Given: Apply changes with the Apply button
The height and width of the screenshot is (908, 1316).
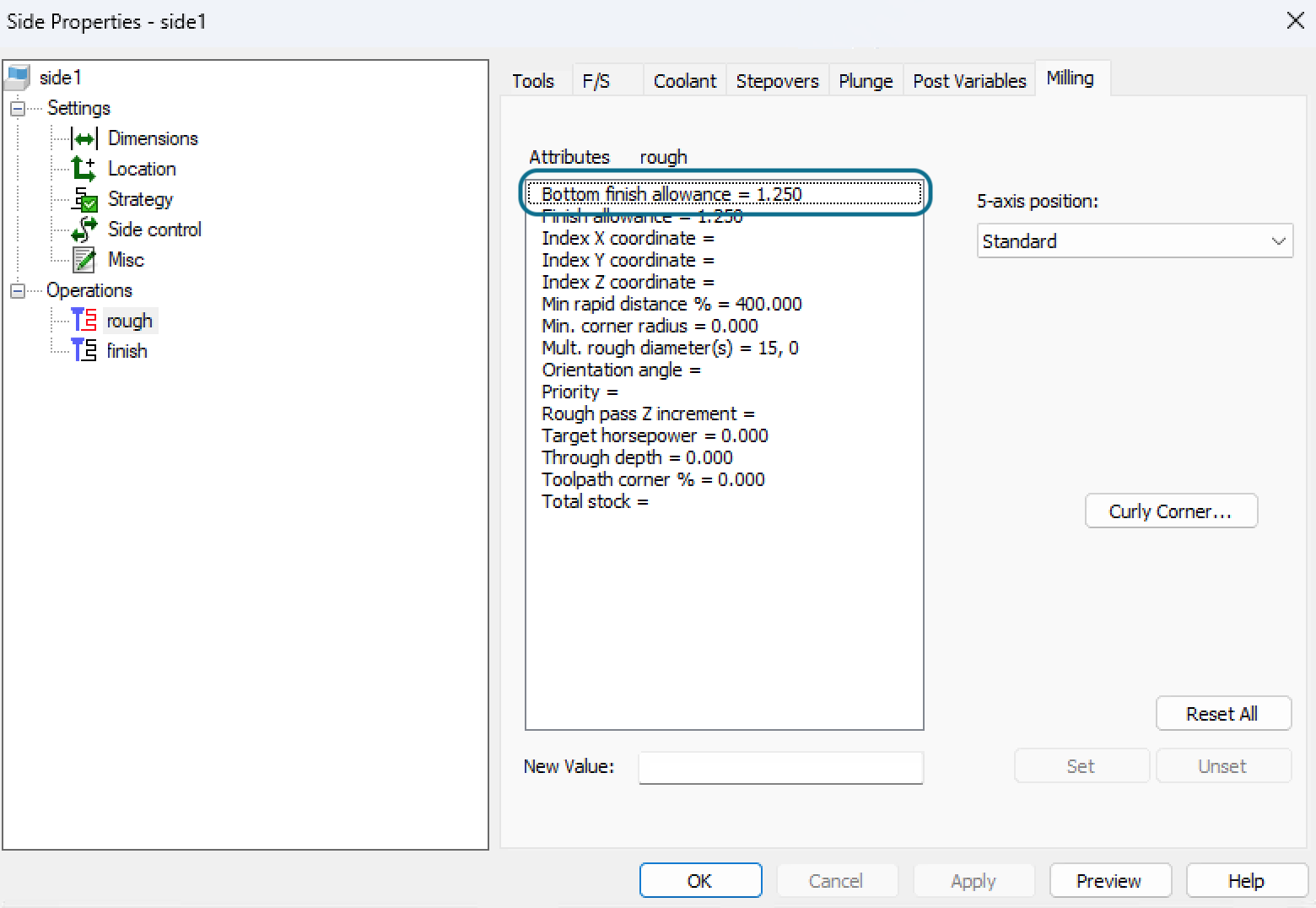Looking at the screenshot, I should coord(973,880).
